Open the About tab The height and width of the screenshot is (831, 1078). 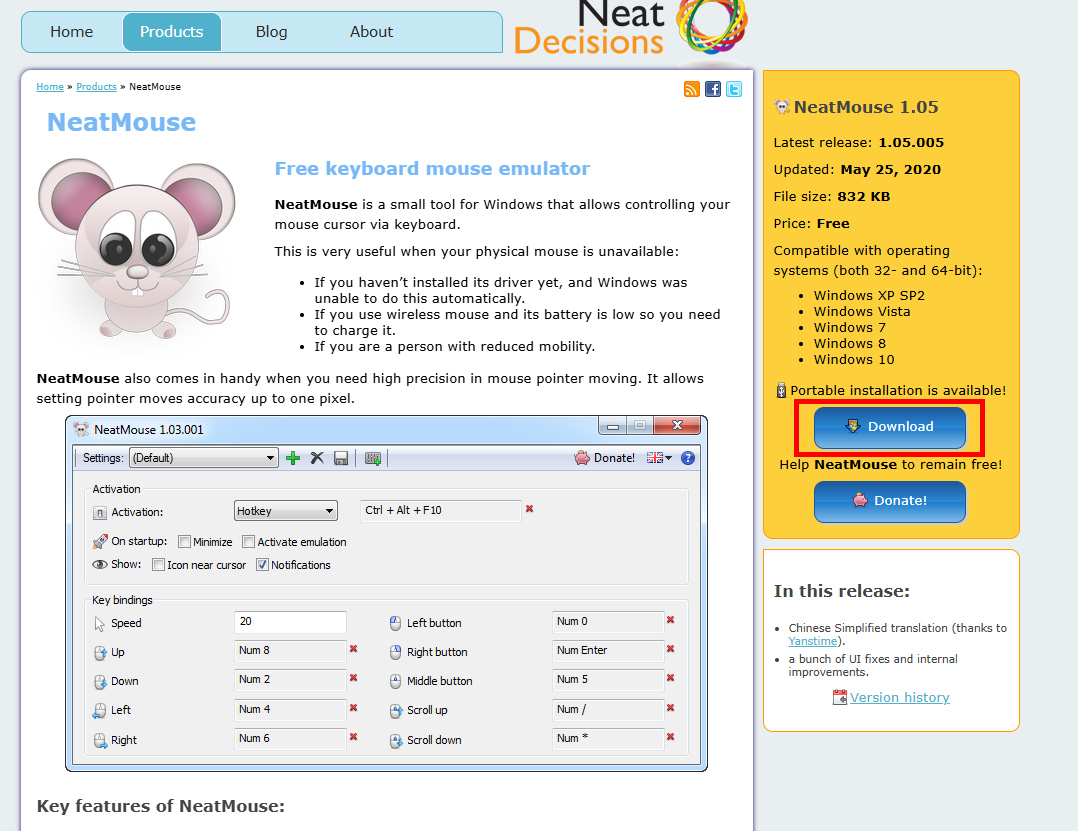pyautogui.click(x=371, y=32)
